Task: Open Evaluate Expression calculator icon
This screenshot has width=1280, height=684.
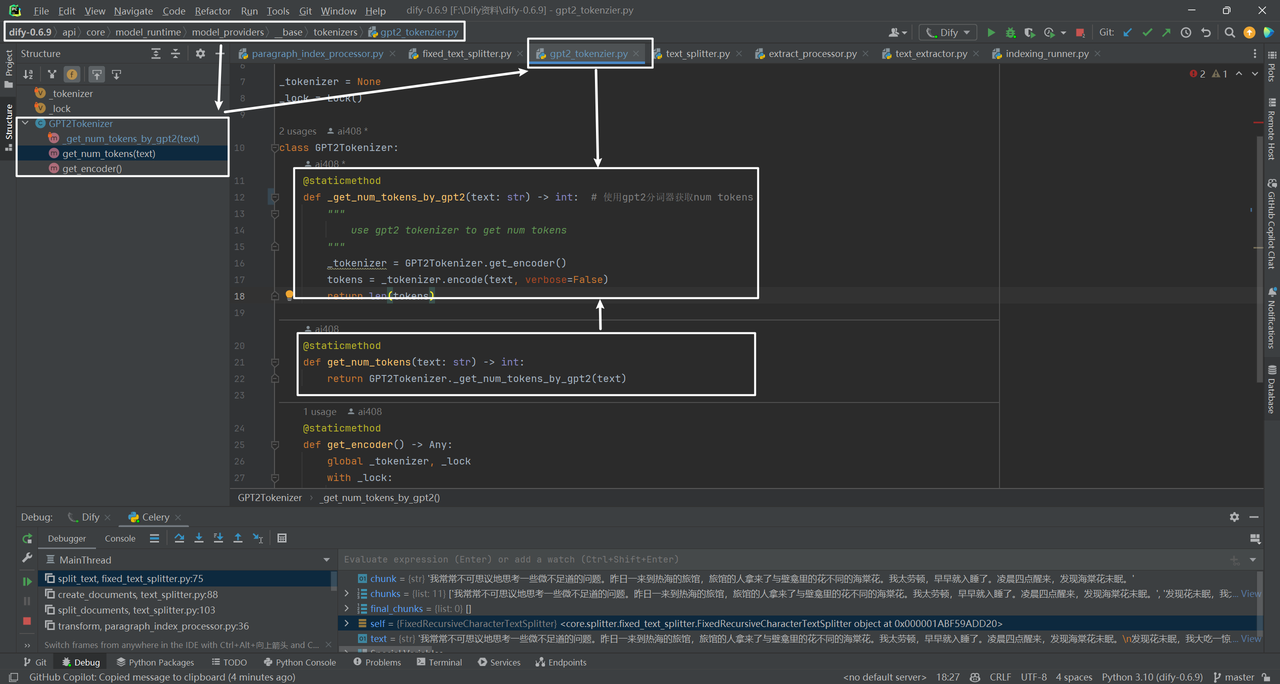Action: coord(282,538)
